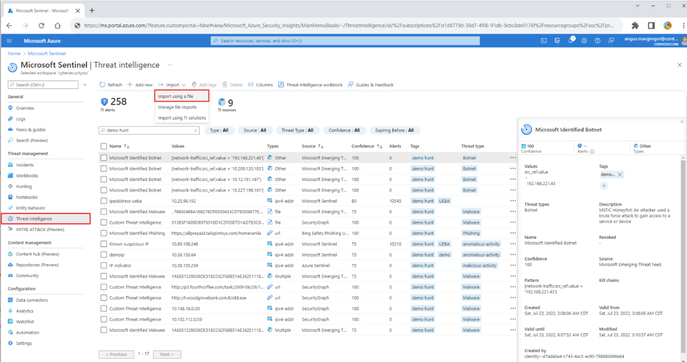The width and height of the screenshot is (687, 362).
Task: Open portal settings gear icon
Action: tap(584, 41)
